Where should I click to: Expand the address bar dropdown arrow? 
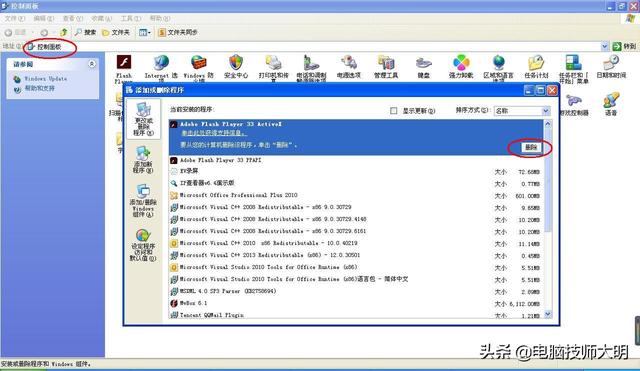pos(604,47)
